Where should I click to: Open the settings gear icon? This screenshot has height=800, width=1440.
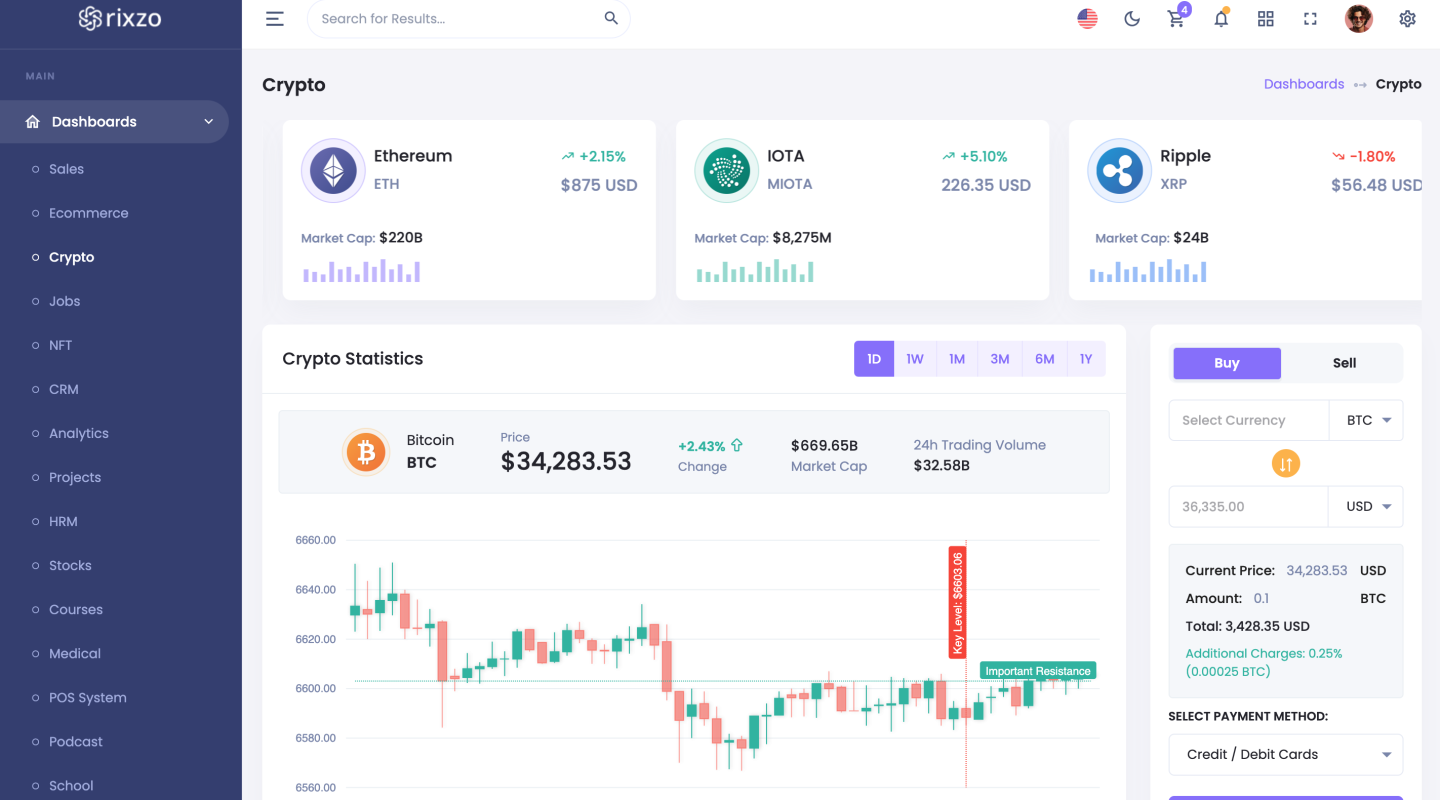[x=1407, y=19]
